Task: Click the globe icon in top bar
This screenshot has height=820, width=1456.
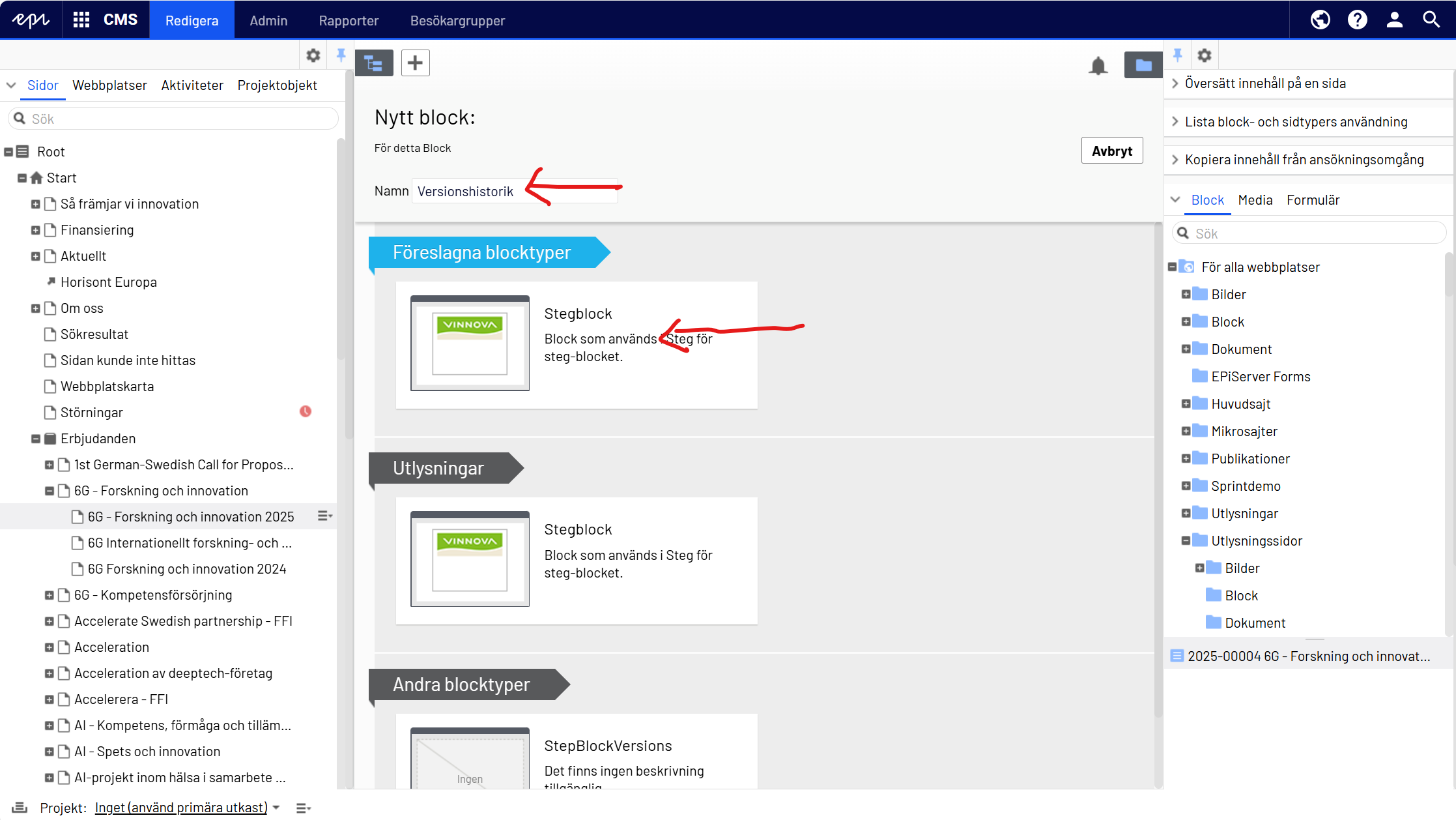Action: click(x=1320, y=20)
